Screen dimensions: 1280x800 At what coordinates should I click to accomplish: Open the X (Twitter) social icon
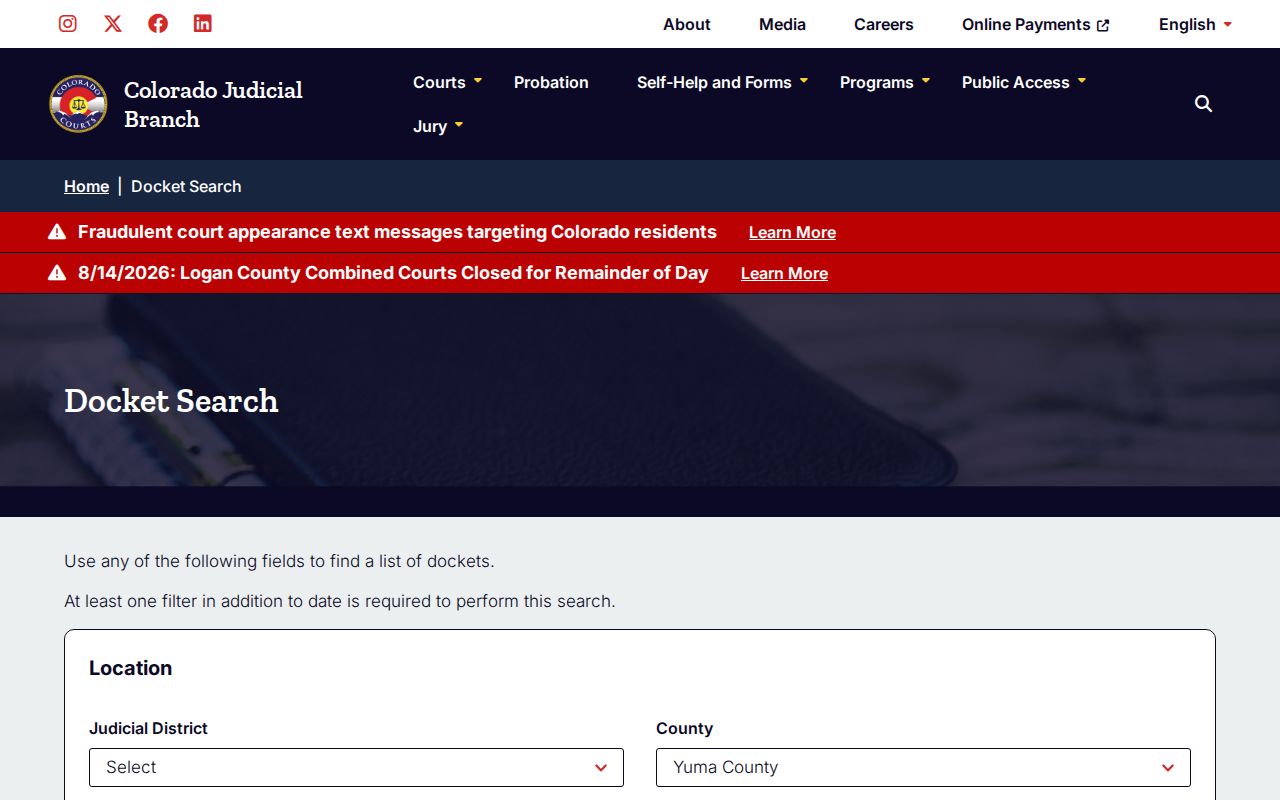click(x=113, y=23)
